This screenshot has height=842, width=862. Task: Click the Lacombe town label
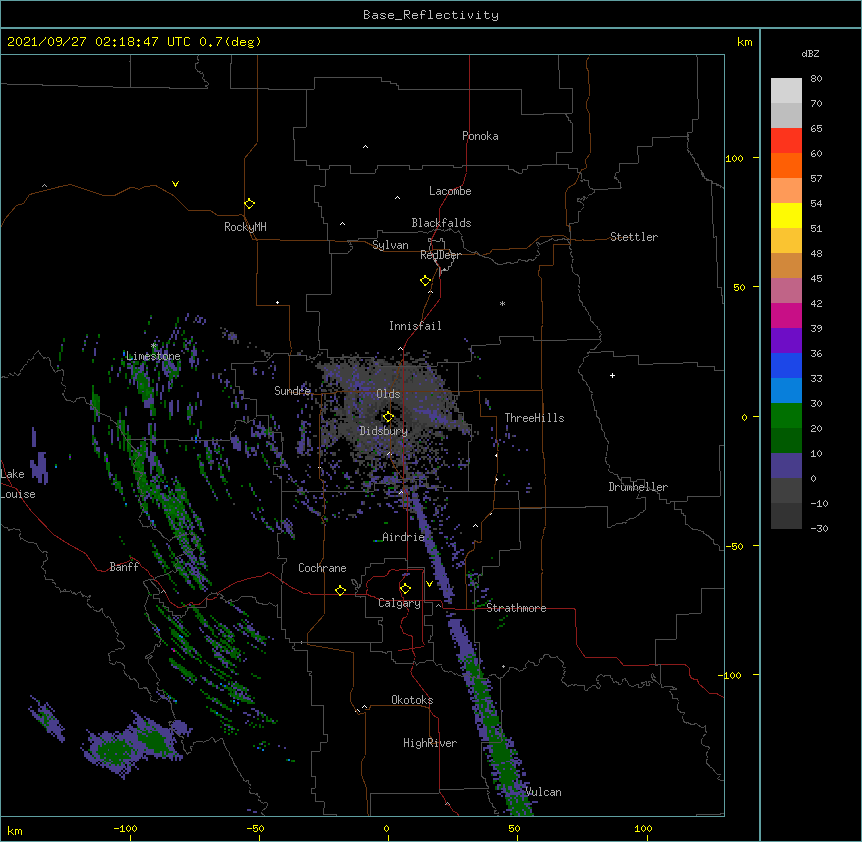(450, 191)
